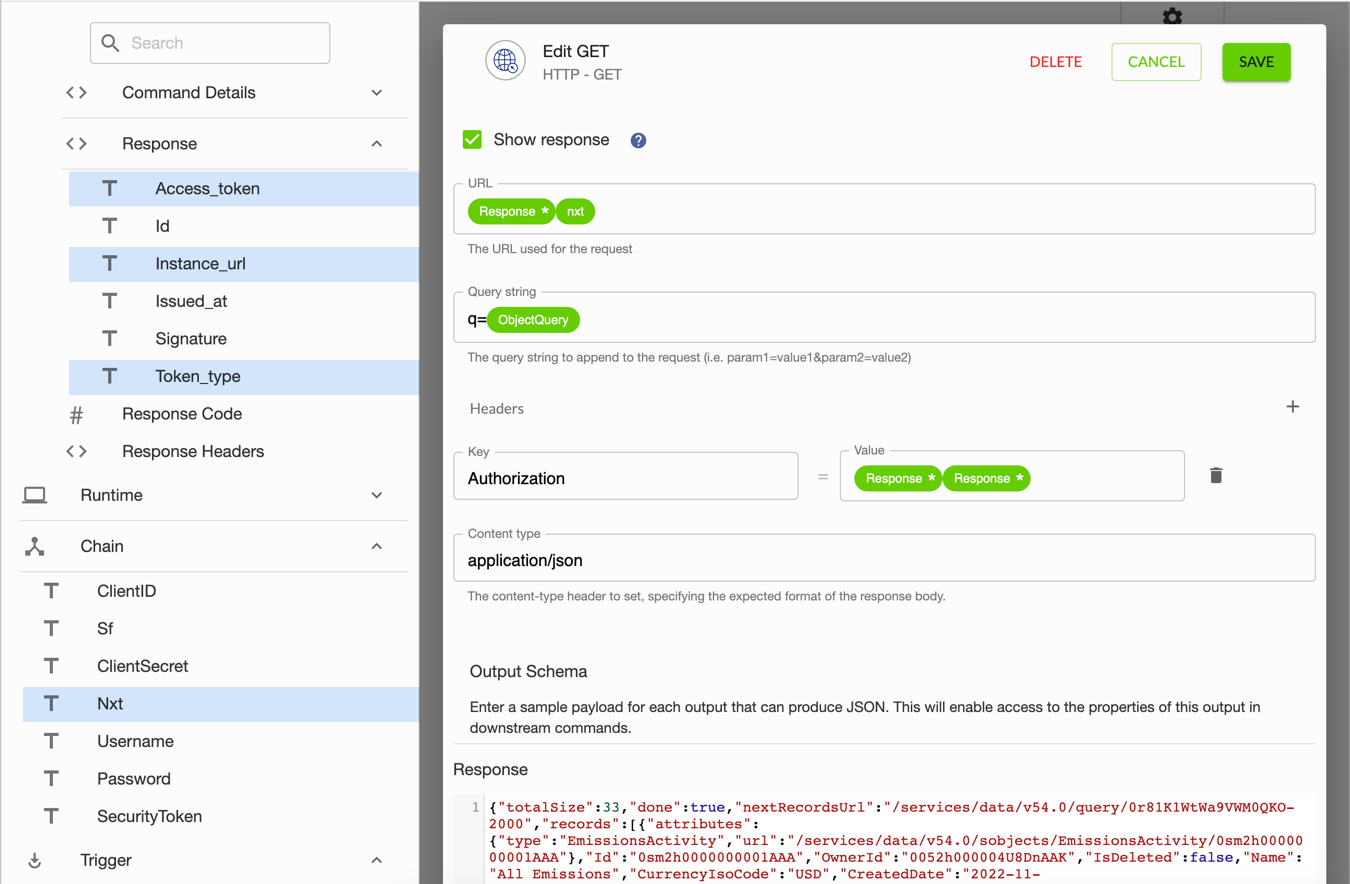The width and height of the screenshot is (1350, 884).
Task: Select the Id variable row
Action: click(x=244, y=226)
